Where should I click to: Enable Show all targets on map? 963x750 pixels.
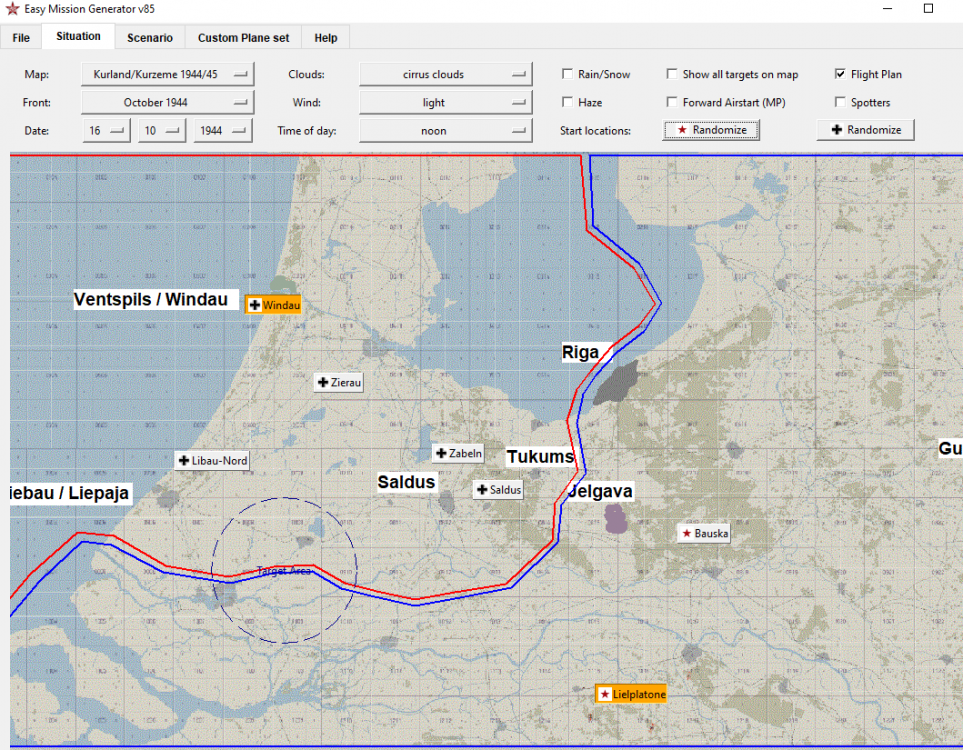[x=672, y=74]
